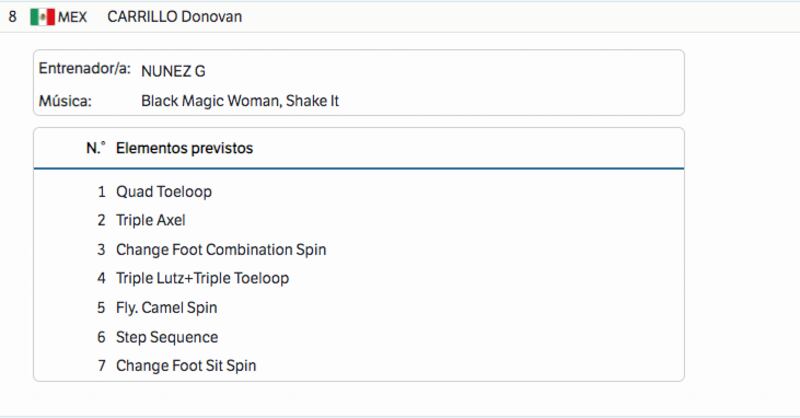Select the MEX country code

72,17
